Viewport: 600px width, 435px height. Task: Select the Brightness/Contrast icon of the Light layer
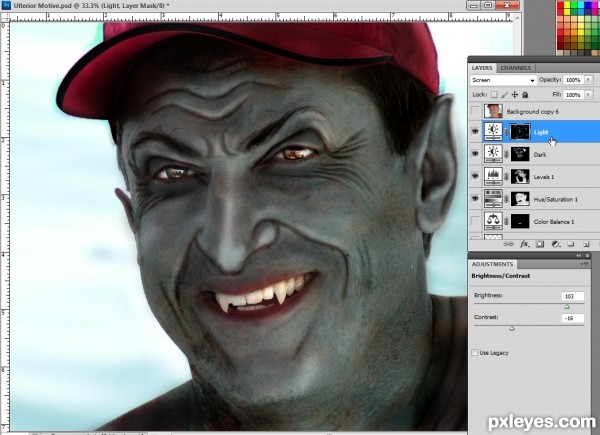pyautogui.click(x=493, y=132)
